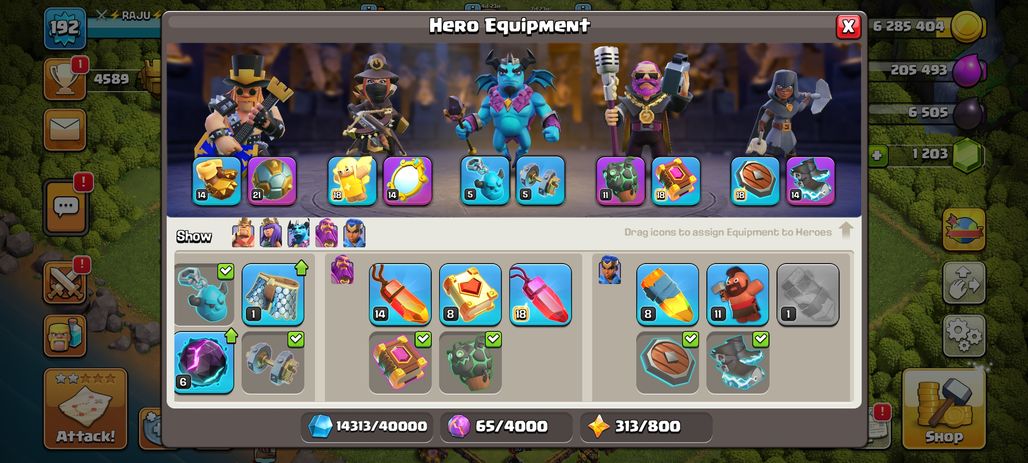The width and height of the screenshot is (1028, 463).
Task: Filter equipment by Barbarian King portrait
Action: (x=243, y=233)
